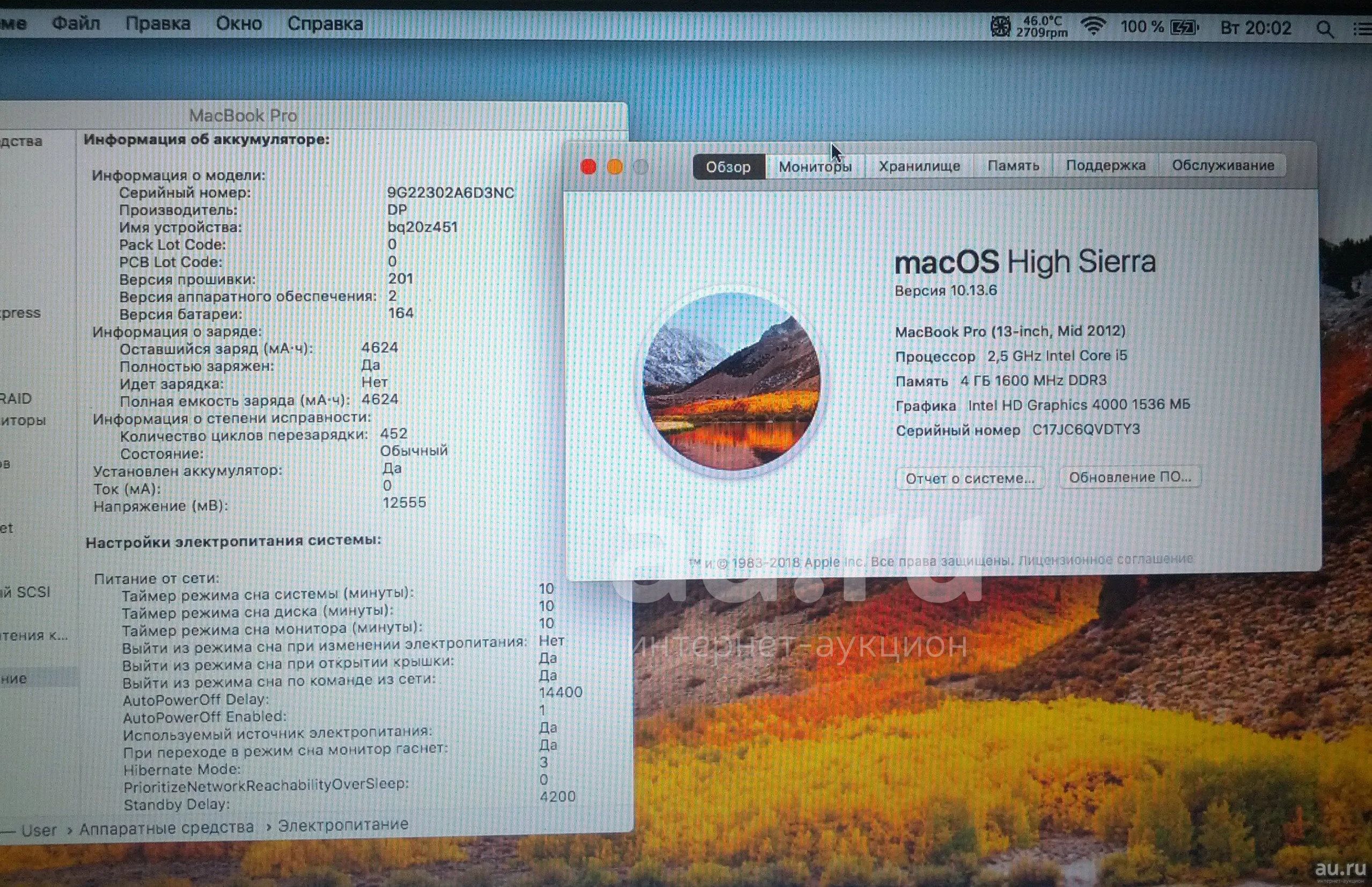This screenshot has height=887, width=1372.
Task: Switch to the Обслуживание tab
Action: point(1223,165)
